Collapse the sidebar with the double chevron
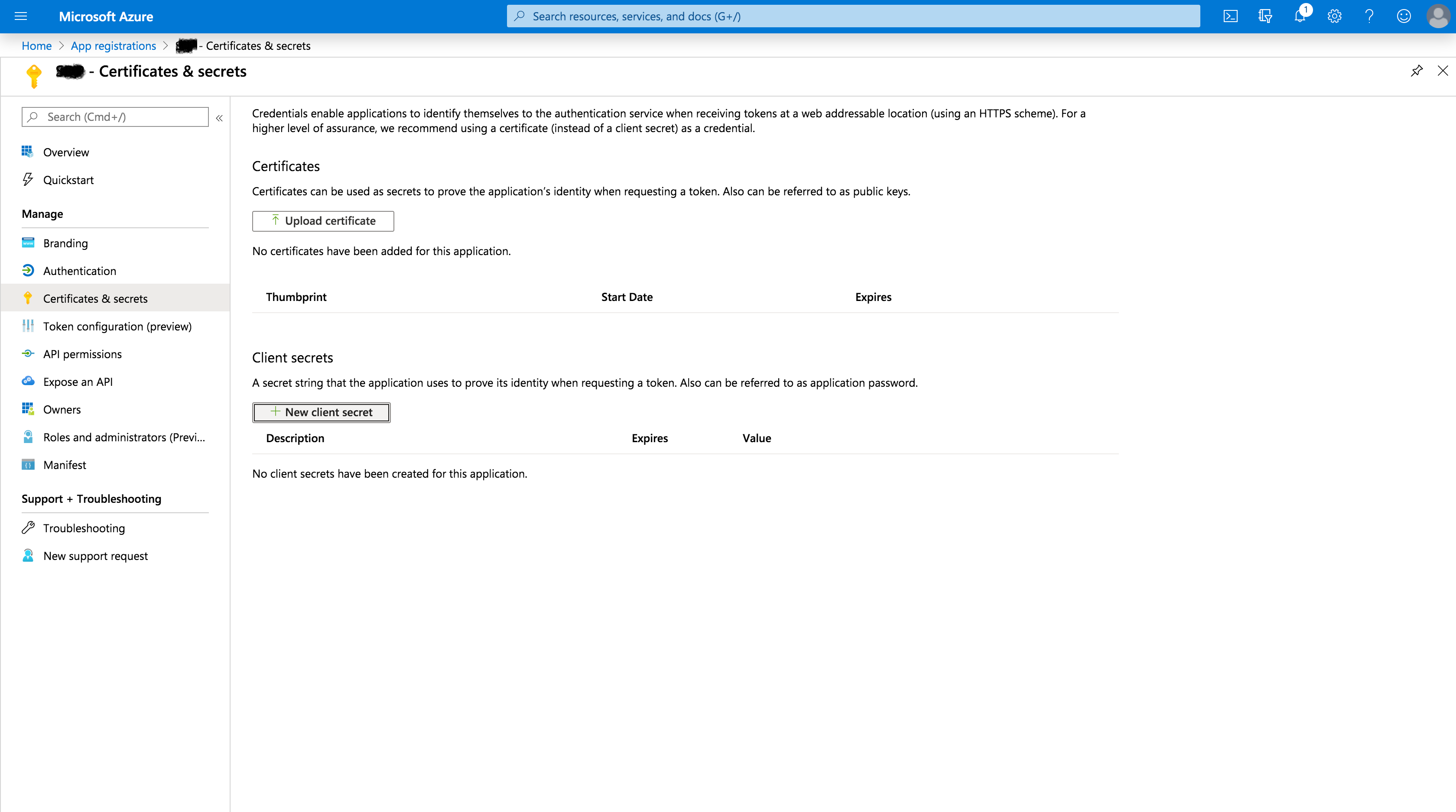This screenshot has height=812, width=1456. pyautogui.click(x=220, y=118)
